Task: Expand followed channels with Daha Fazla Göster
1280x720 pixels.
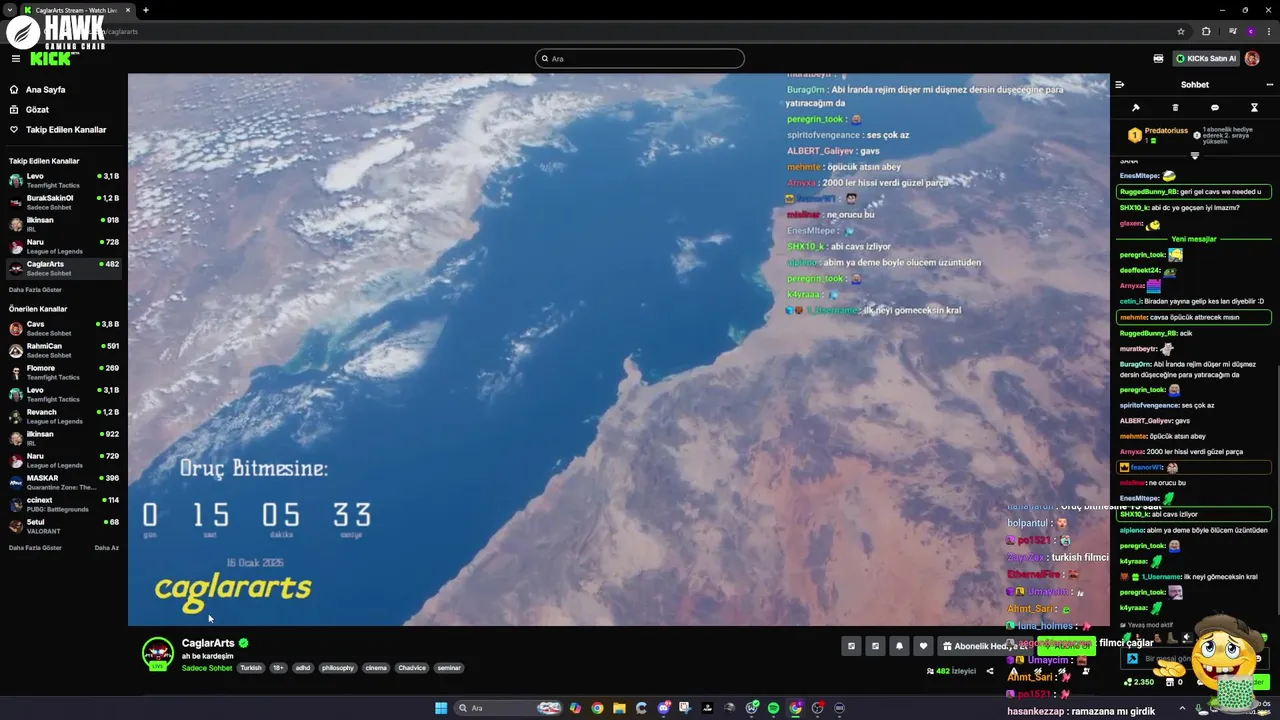Action: click(35, 290)
